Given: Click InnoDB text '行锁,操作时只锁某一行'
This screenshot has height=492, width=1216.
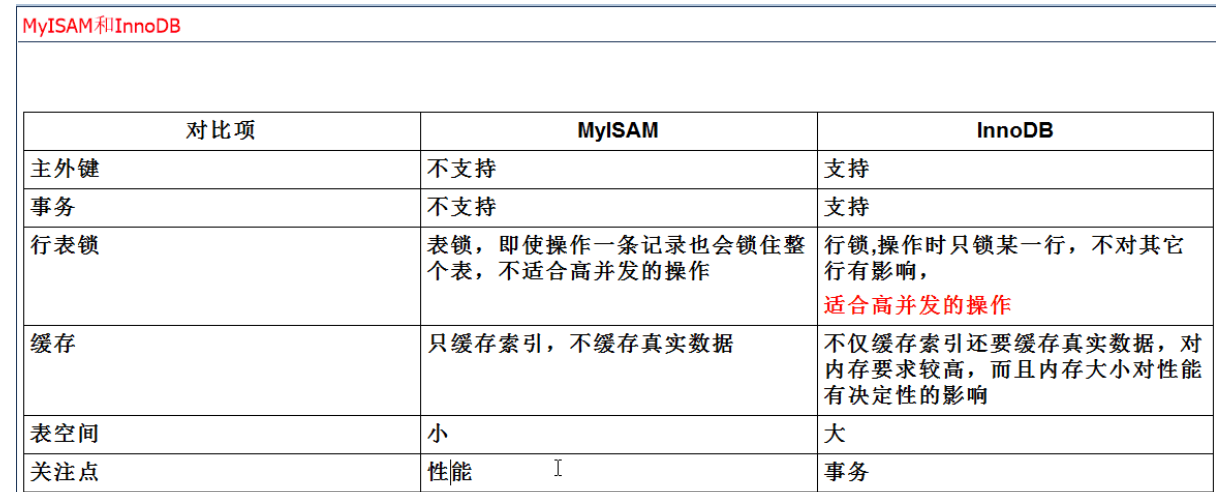Looking at the screenshot, I should (x=1004, y=258).
